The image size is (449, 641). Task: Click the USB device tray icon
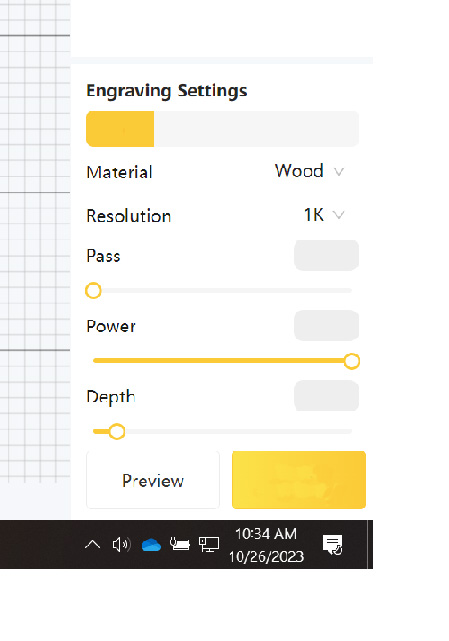click(180, 544)
